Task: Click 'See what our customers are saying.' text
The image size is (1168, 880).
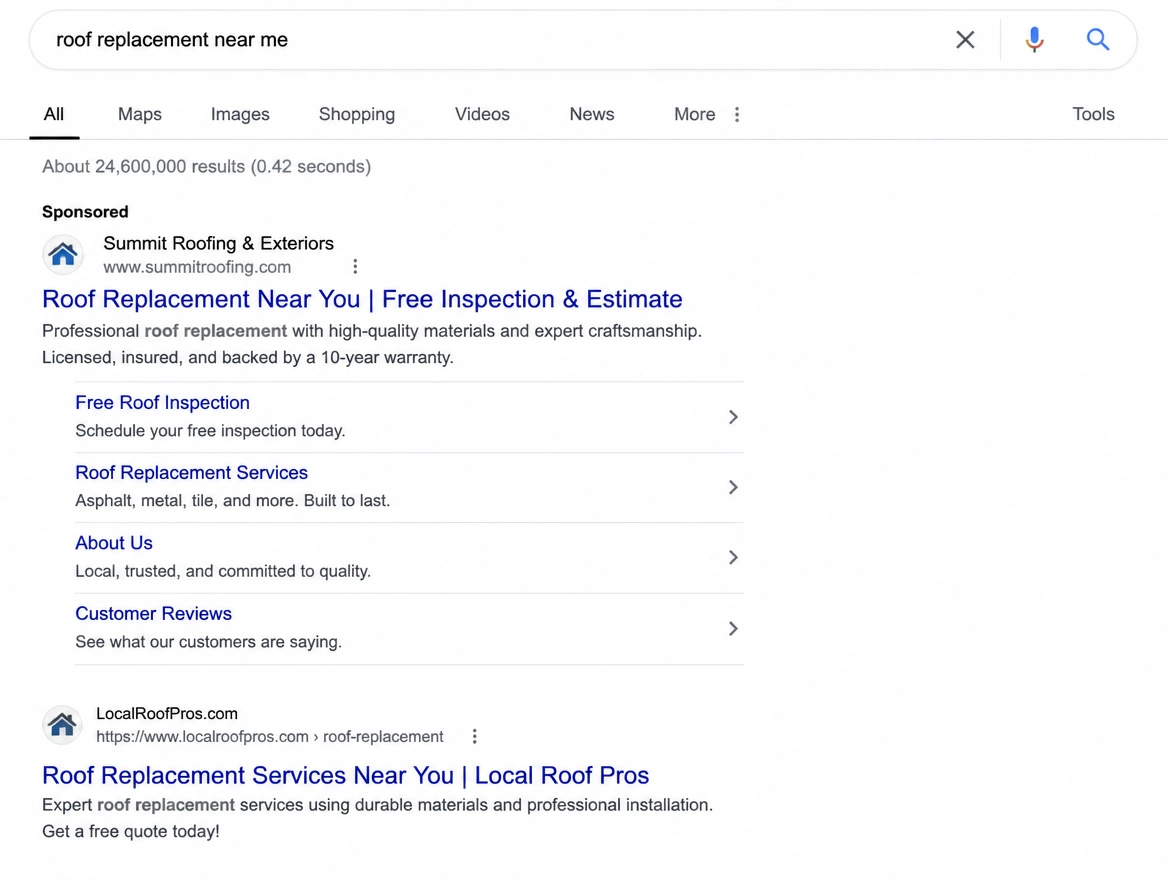Action: pyautogui.click(x=209, y=642)
